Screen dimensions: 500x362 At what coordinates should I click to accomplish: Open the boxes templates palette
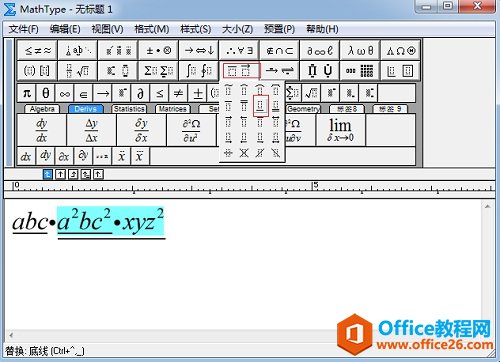click(401, 70)
